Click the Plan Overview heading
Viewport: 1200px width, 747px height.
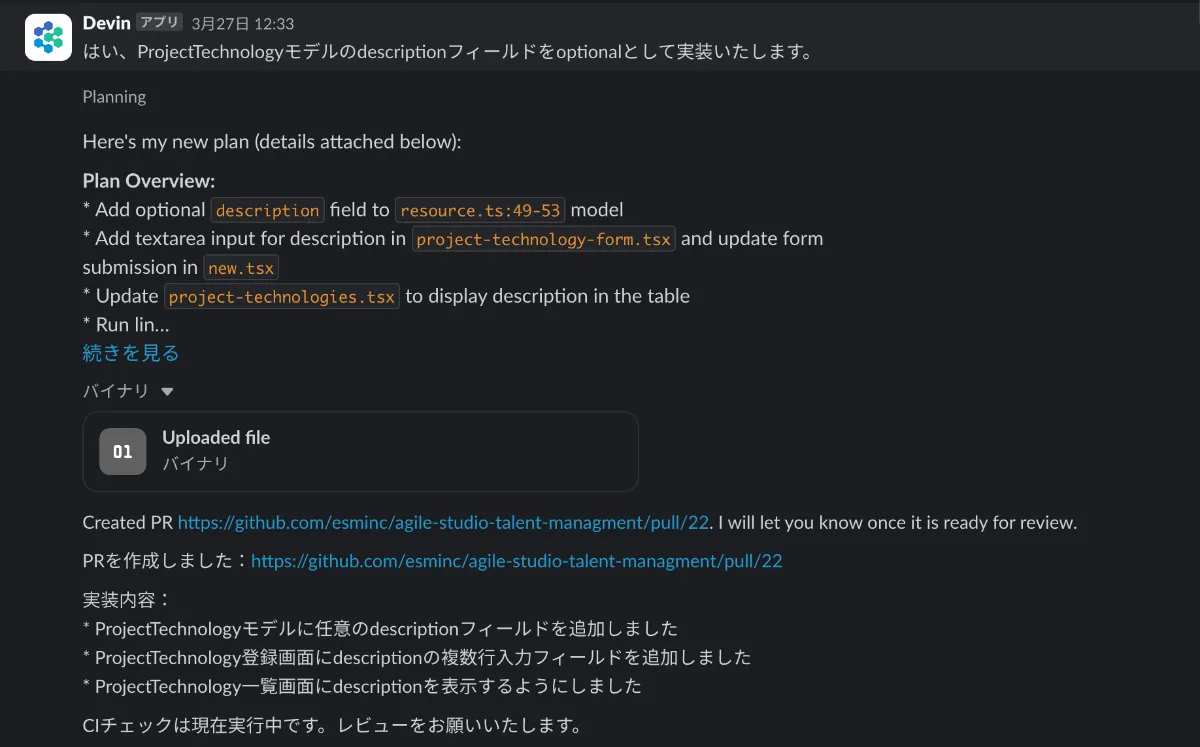click(x=149, y=181)
